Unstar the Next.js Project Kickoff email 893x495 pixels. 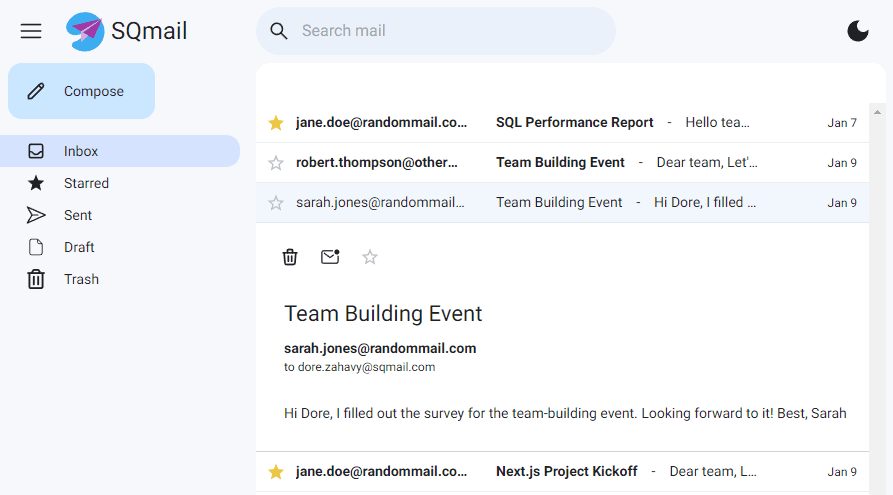[276, 472]
